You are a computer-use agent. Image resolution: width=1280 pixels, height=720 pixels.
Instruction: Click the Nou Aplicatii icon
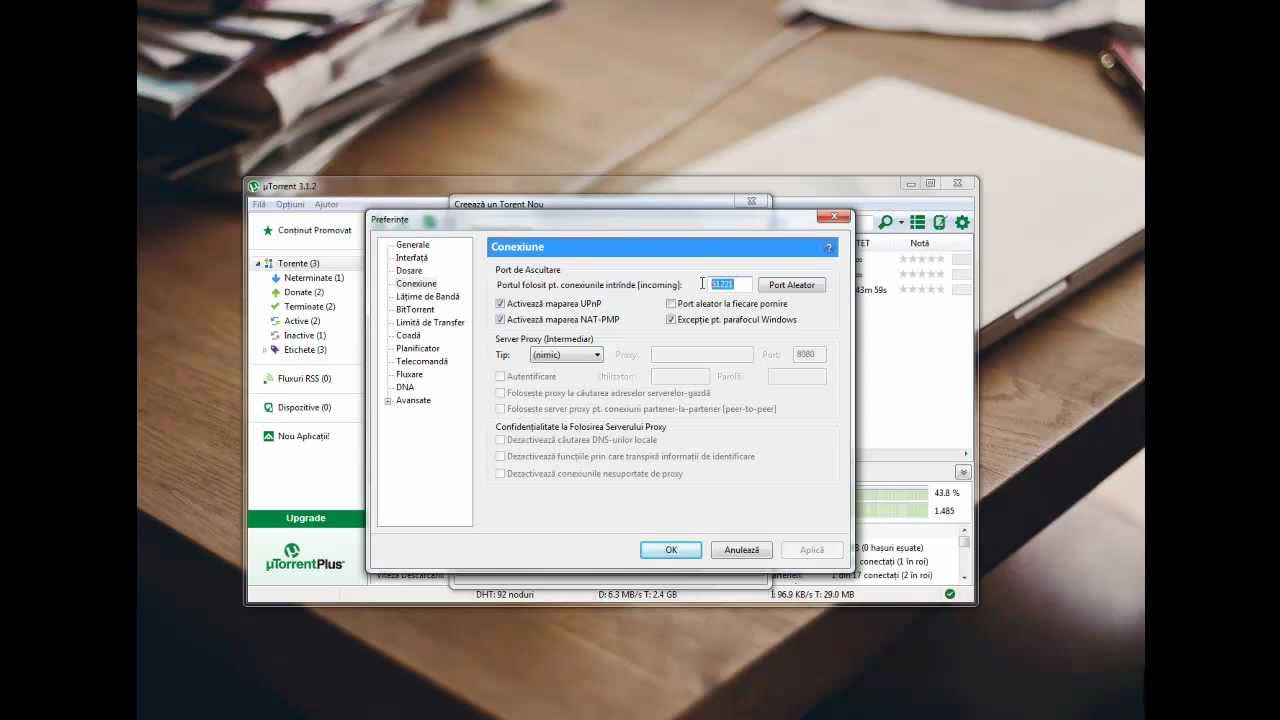point(268,436)
